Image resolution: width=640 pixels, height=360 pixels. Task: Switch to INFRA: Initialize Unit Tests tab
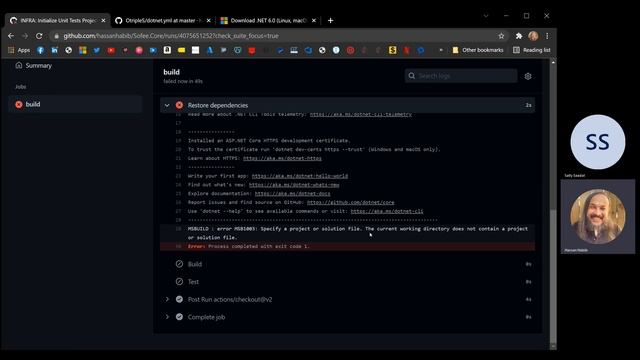pos(58,20)
